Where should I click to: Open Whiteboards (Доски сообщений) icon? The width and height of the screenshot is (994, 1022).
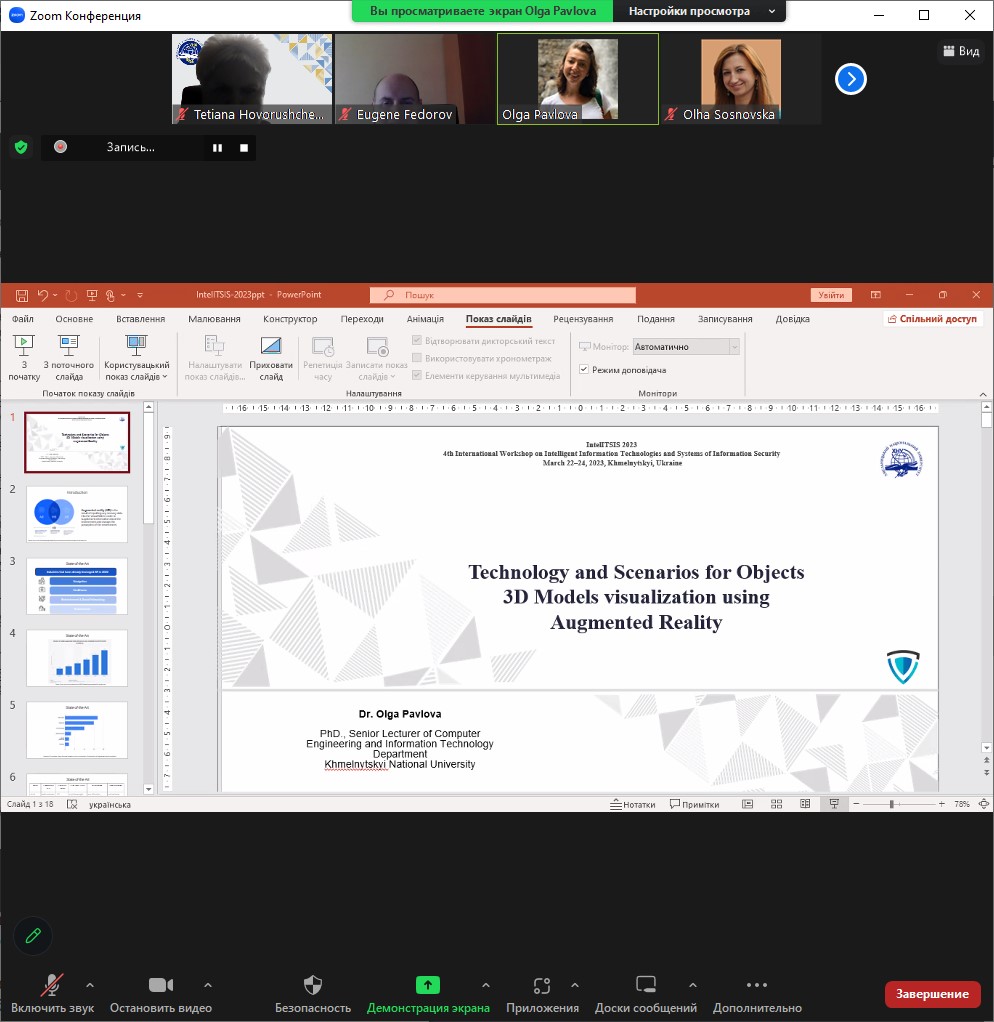[646, 985]
